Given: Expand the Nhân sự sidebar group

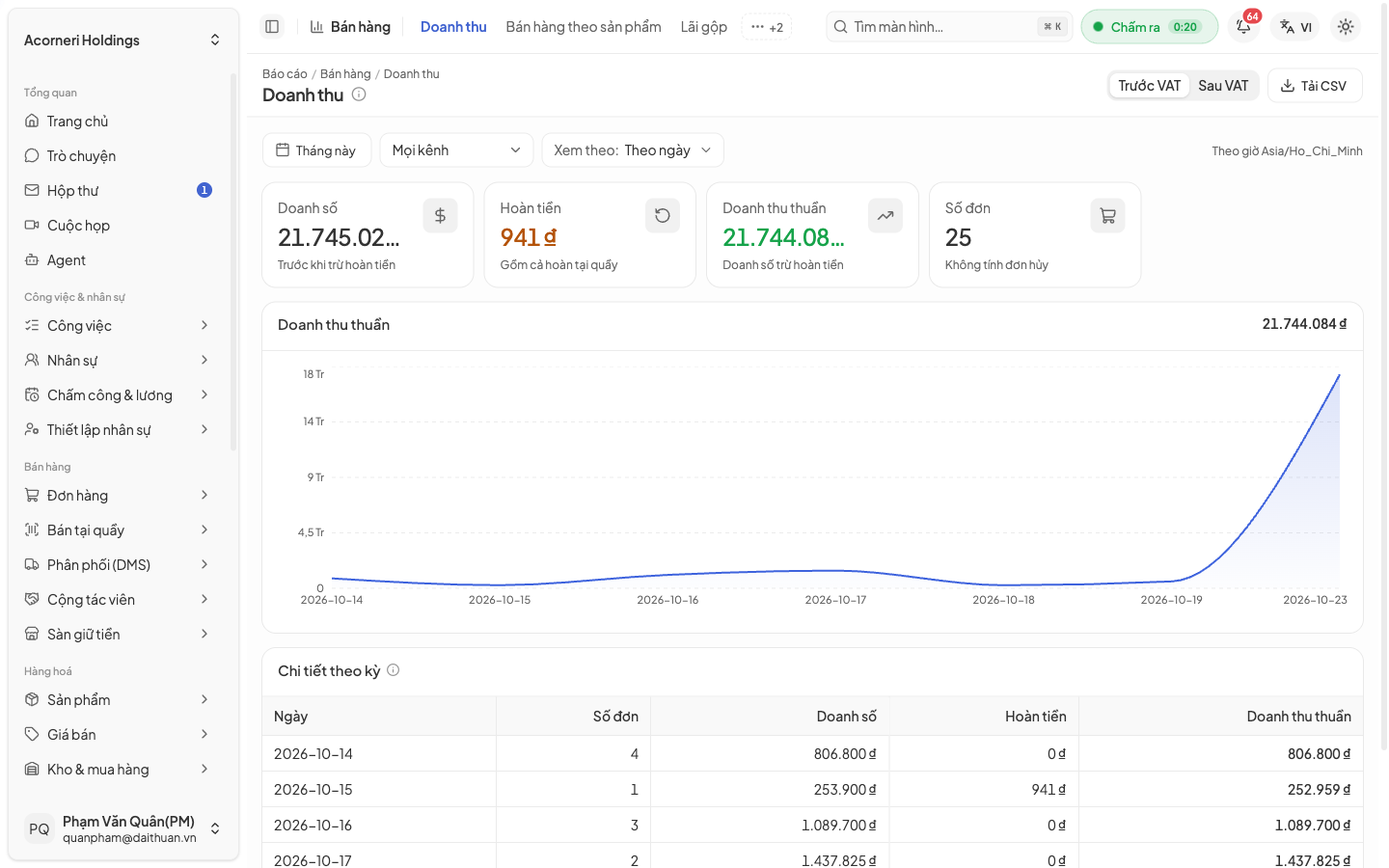Looking at the screenshot, I should coord(119,361).
